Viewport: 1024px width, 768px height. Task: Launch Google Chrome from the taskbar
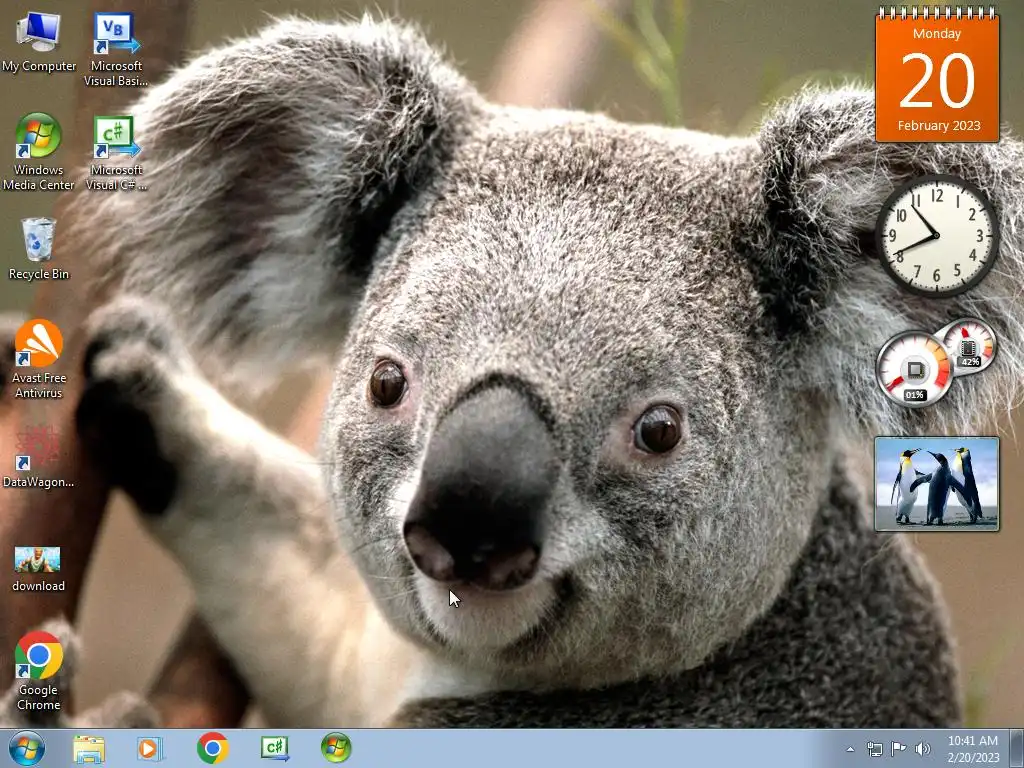pos(212,749)
